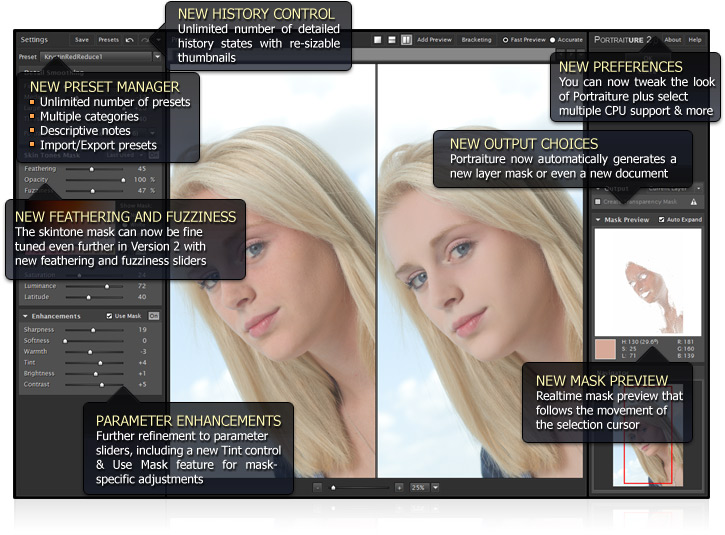The width and height of the screenshot is (725, 535).
Task: Click the undo arrow icon
Action: pos(130,40)
